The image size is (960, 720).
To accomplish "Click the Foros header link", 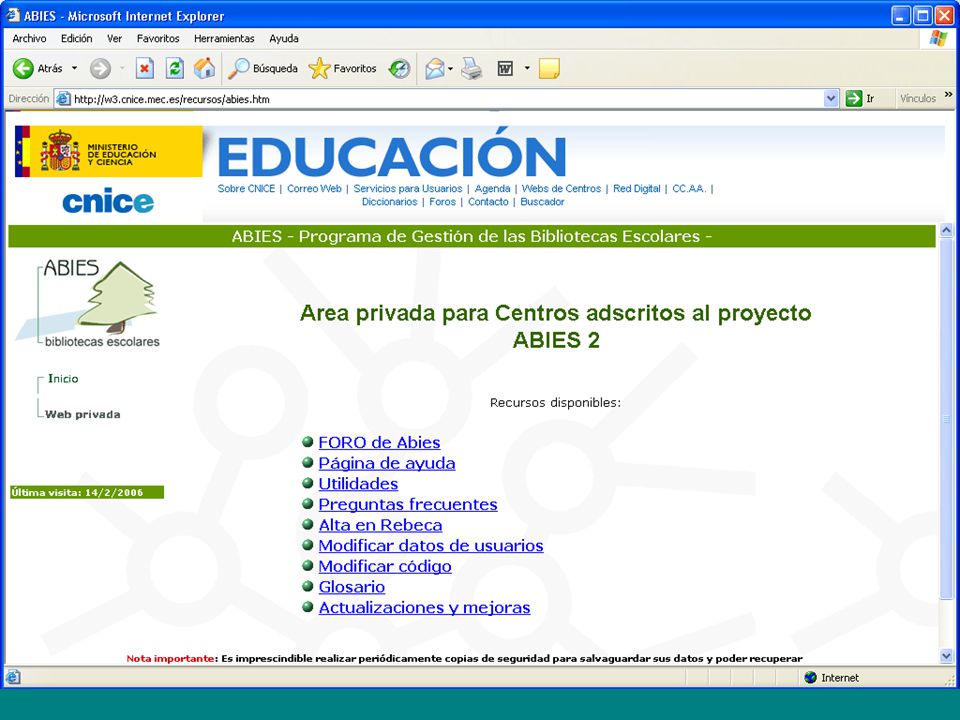I will pos(443,201).
